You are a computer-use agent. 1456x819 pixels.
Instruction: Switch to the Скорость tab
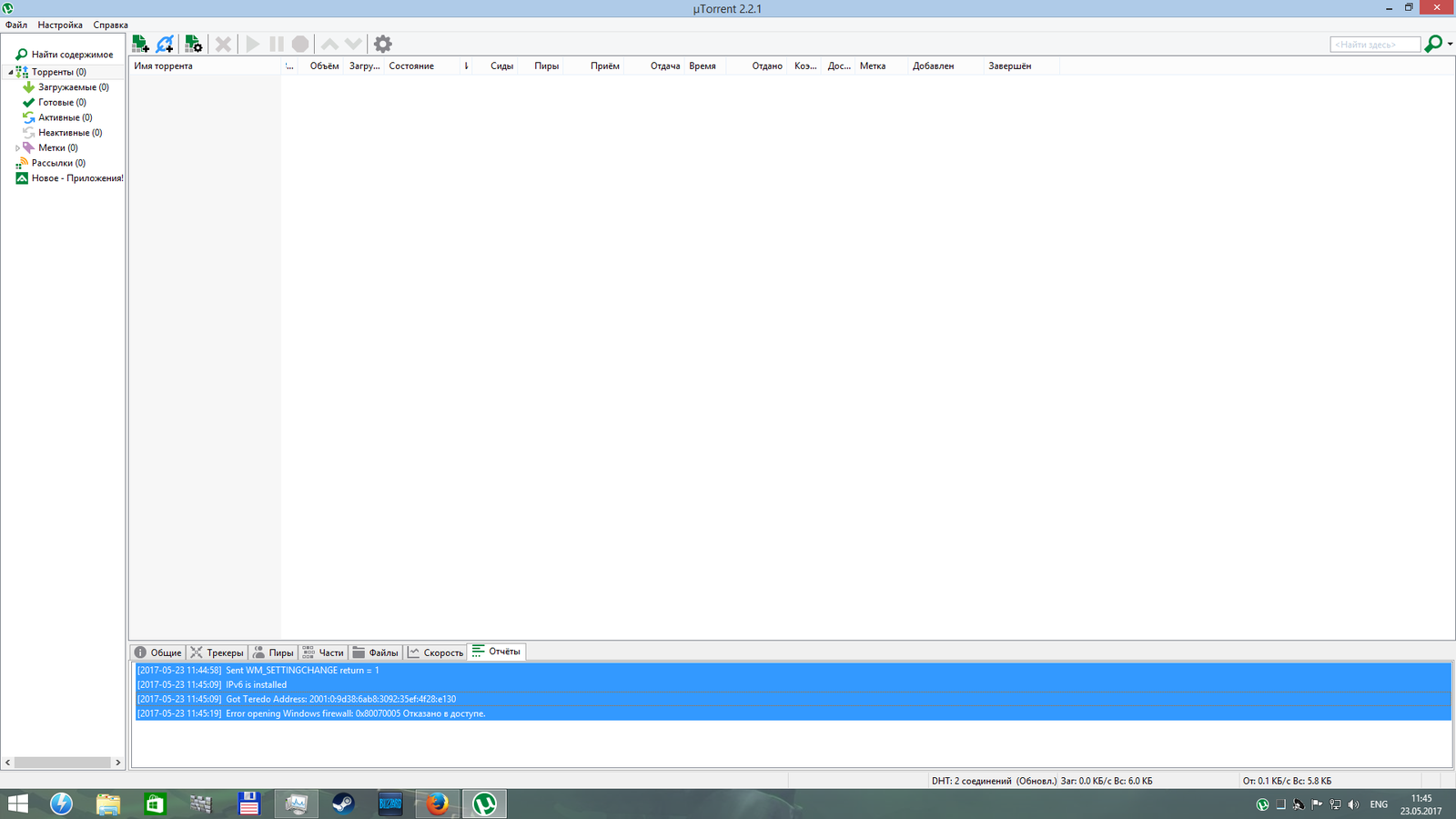pyautogui.click(x=436, y=652)
